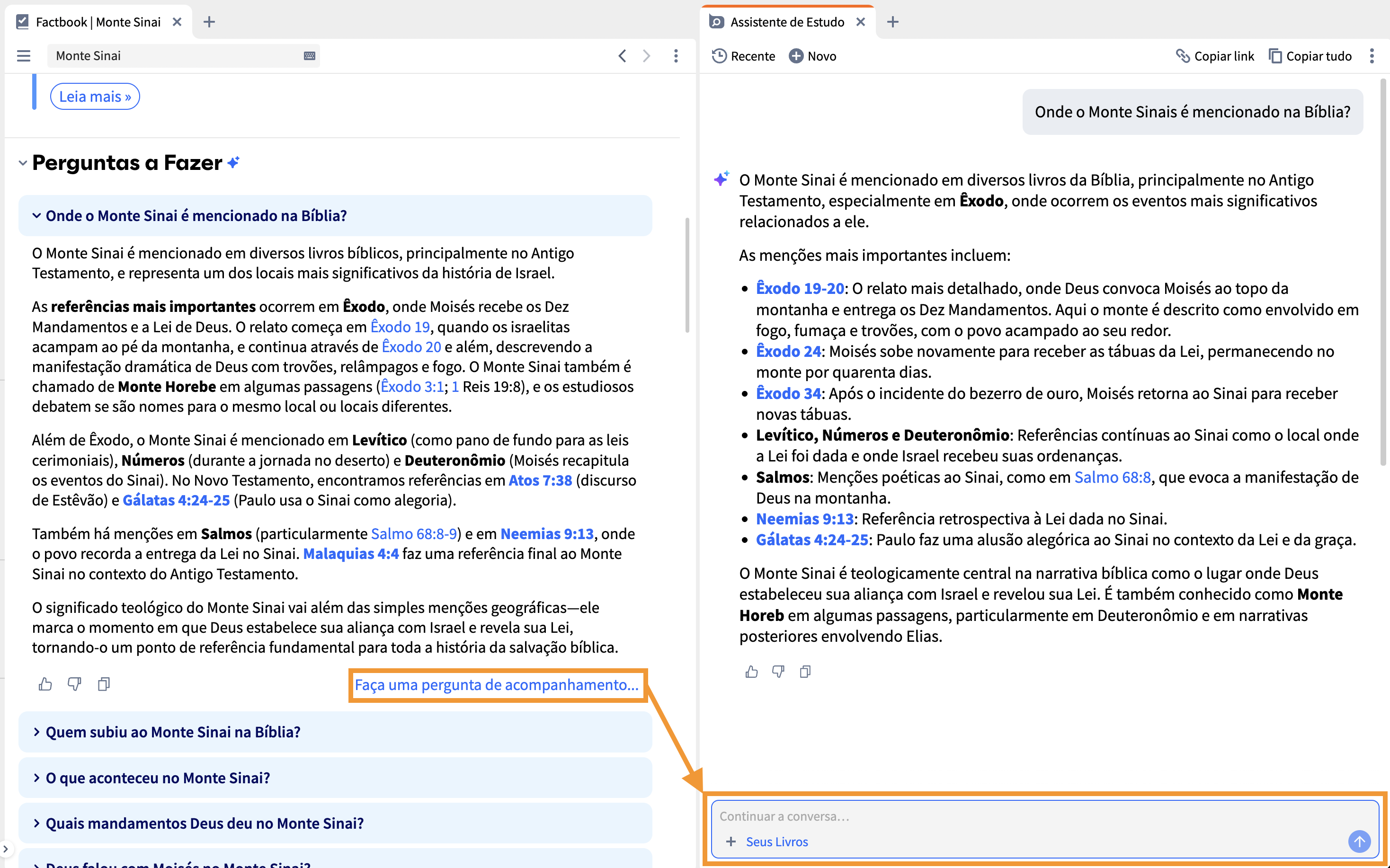Thumbs up the Factbook answer
This screenshot has height=868, width=1390.
pos(45,684)
